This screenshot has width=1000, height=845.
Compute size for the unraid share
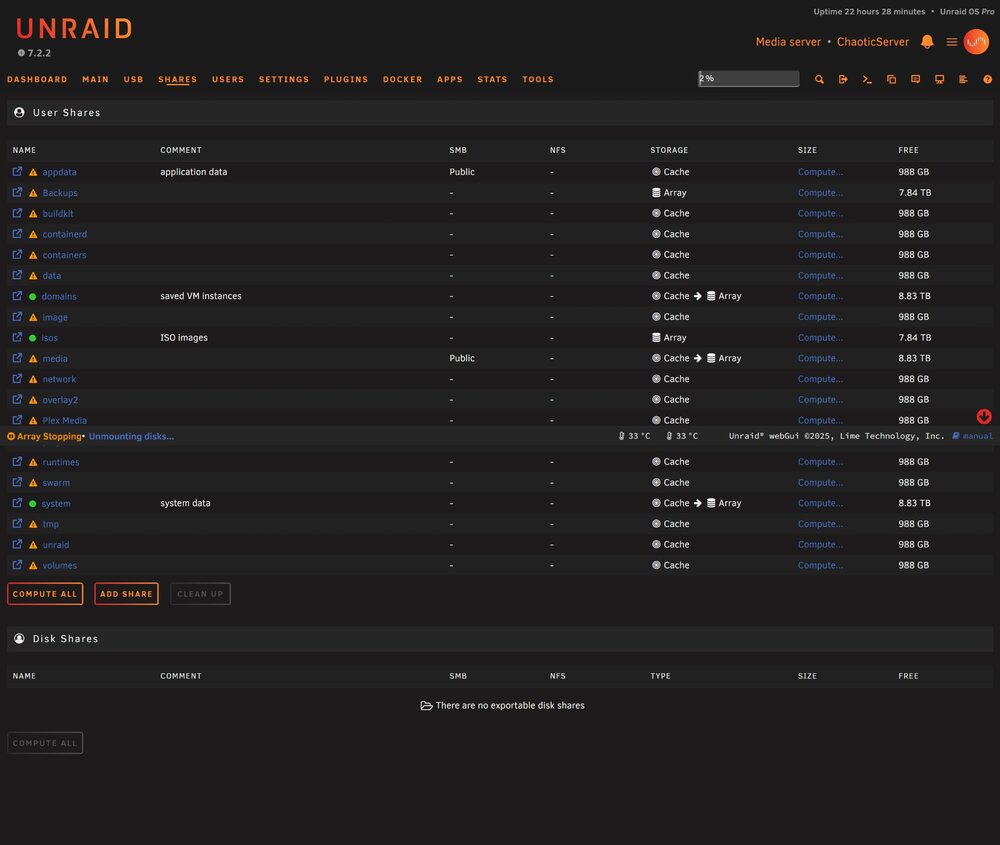click(x=820, y=544)
